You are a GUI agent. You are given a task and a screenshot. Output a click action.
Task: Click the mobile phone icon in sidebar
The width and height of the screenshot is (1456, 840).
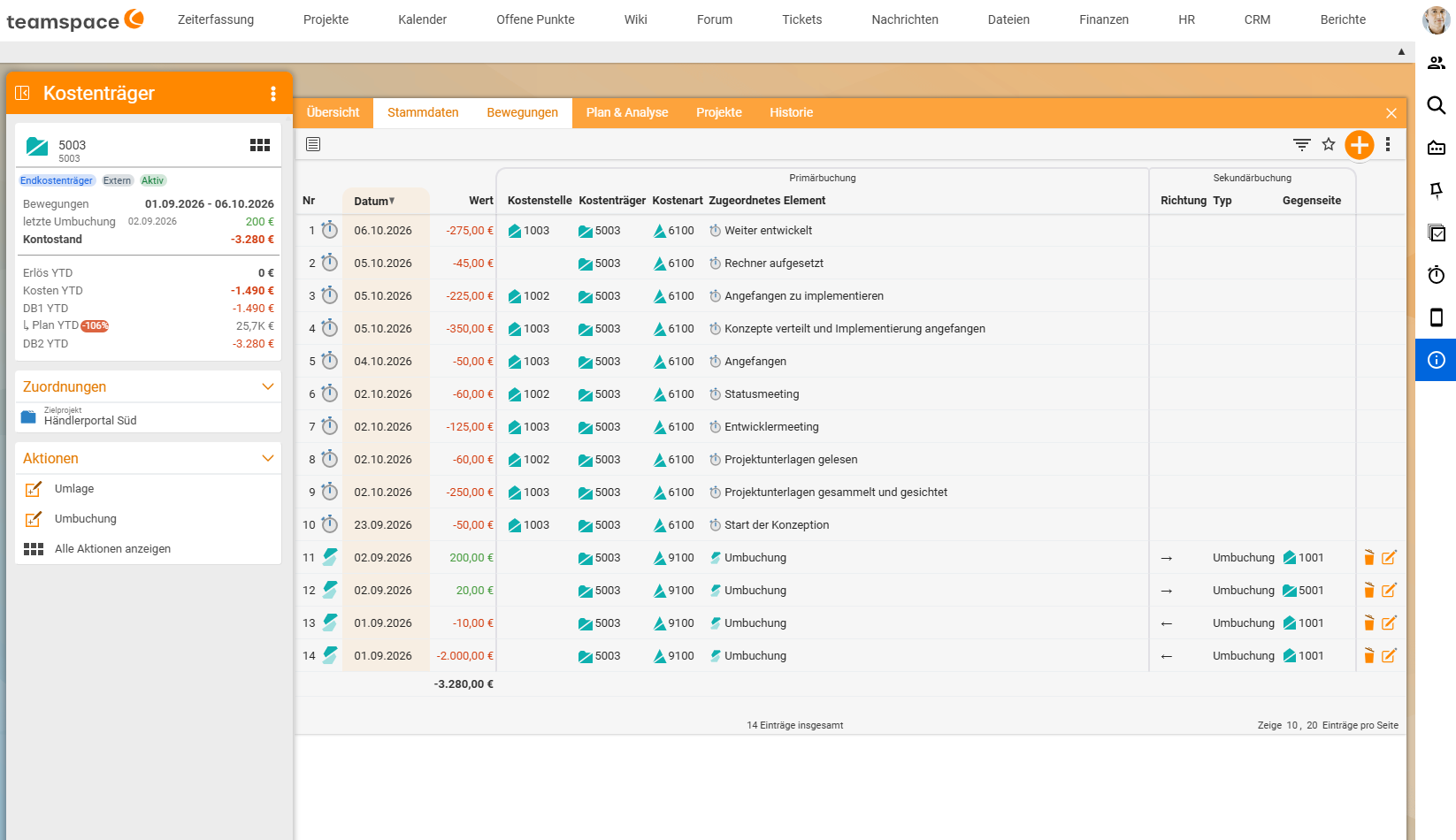click(x=1437, y=317)
